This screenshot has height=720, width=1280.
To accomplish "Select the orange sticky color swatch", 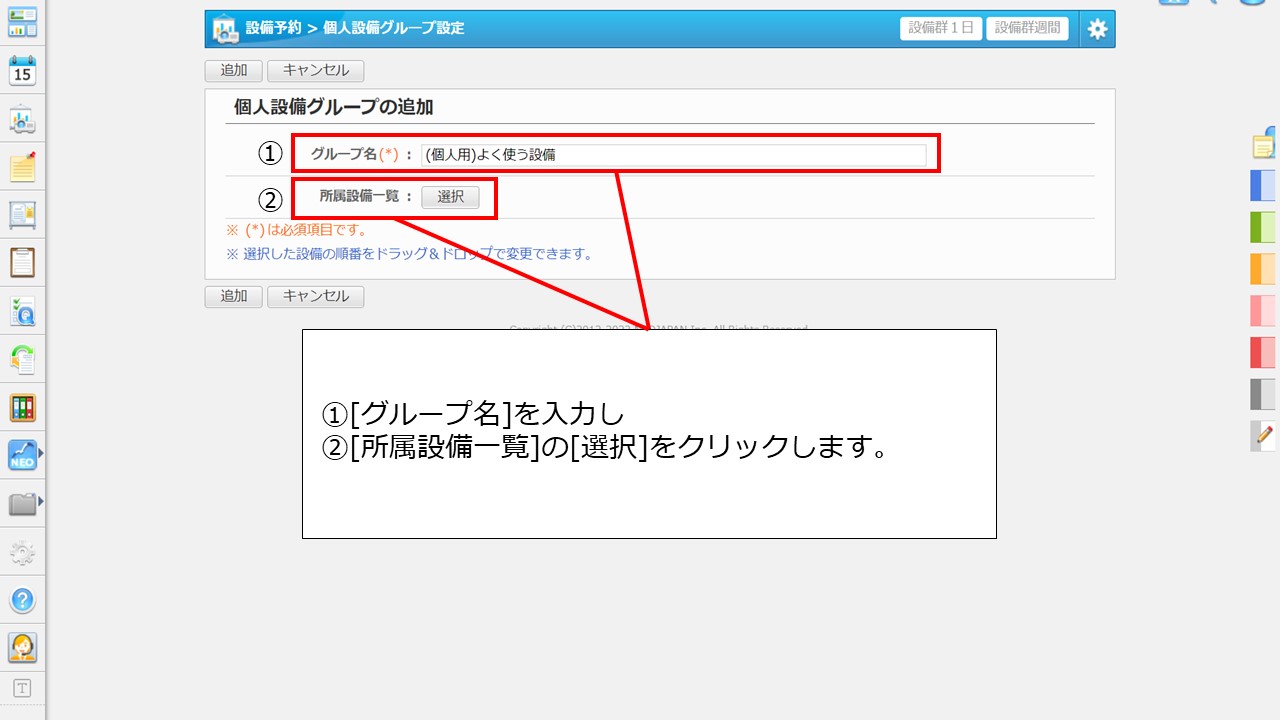I will coord(1263,269).
